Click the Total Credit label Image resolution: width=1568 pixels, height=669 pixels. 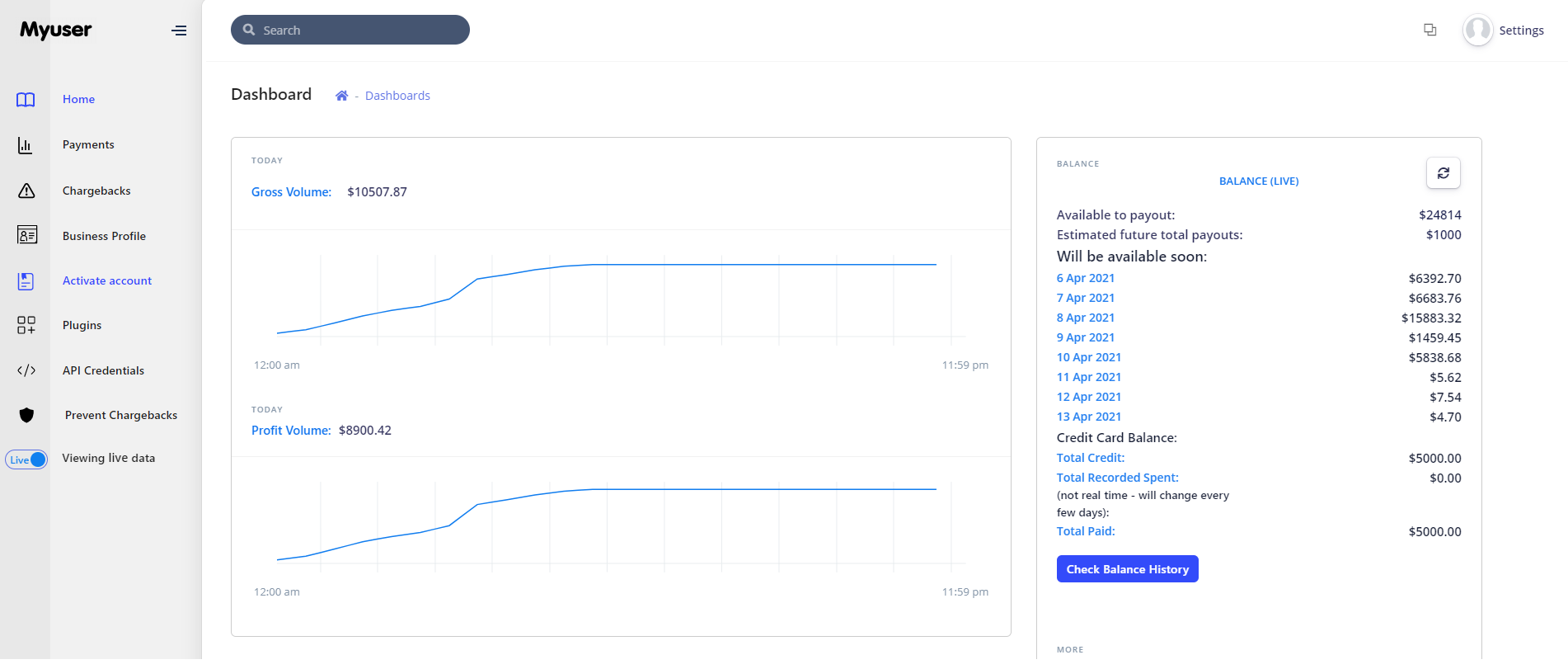[1090, 458]
